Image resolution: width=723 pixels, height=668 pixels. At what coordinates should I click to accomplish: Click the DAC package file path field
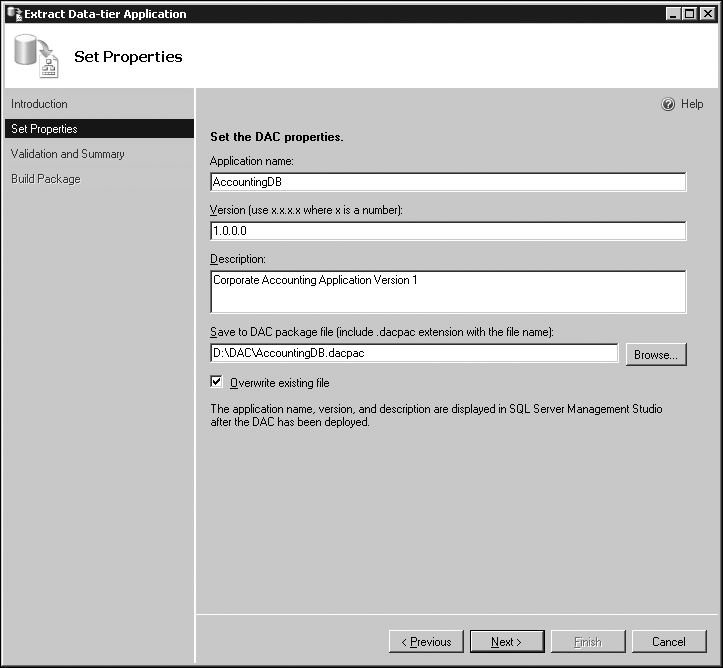414,353
